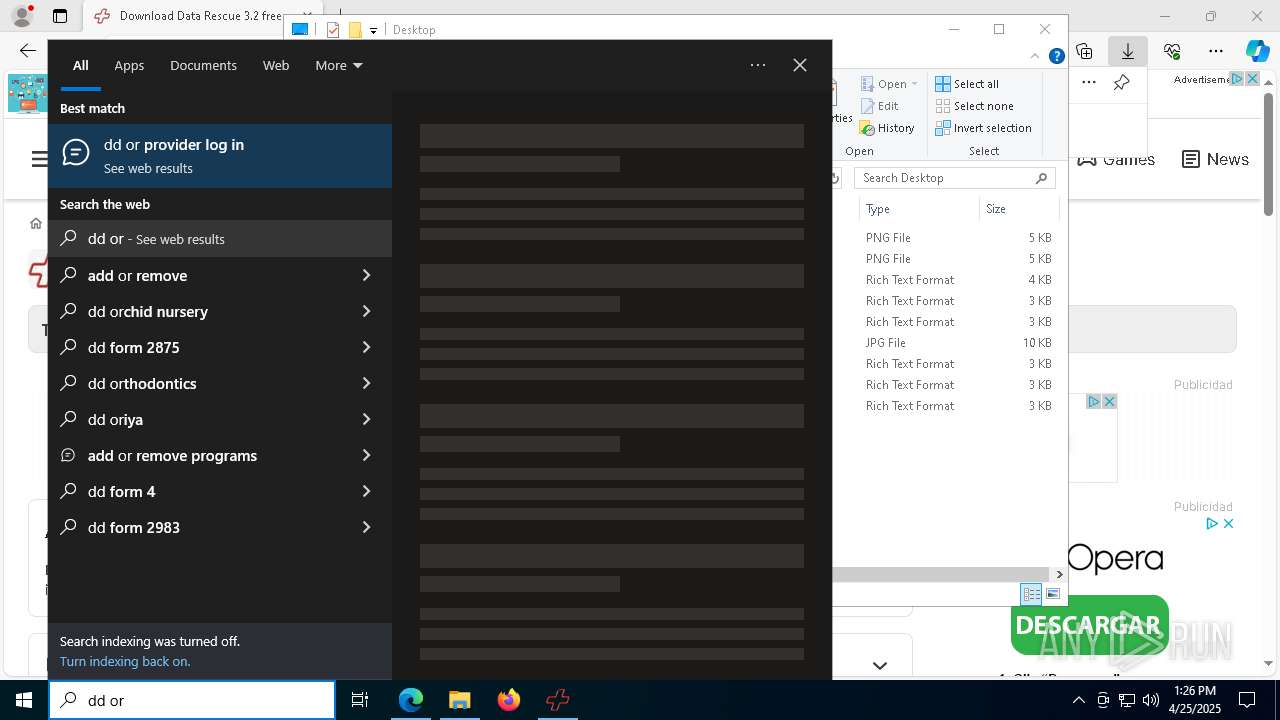
Task: Click Edit in Explorer ribbon
Action: 879,106
